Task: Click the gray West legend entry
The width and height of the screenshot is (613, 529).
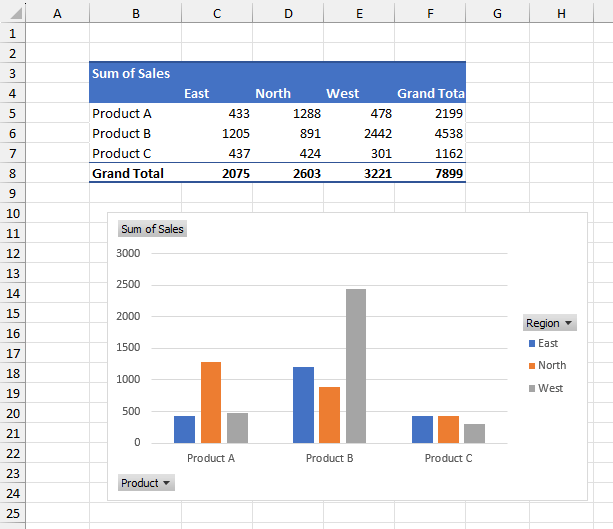Action: coord(549,388)
